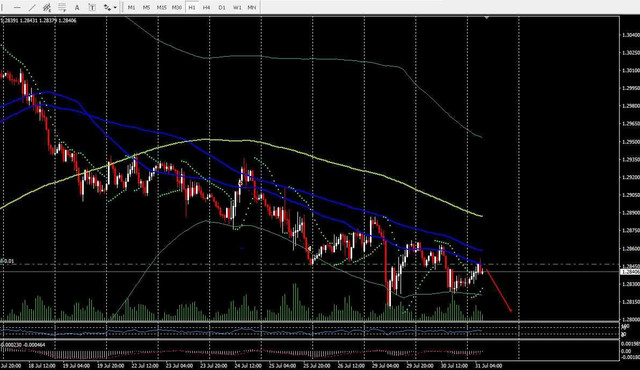Click the chart shift triangle marker at top

(x=487, y=18)
